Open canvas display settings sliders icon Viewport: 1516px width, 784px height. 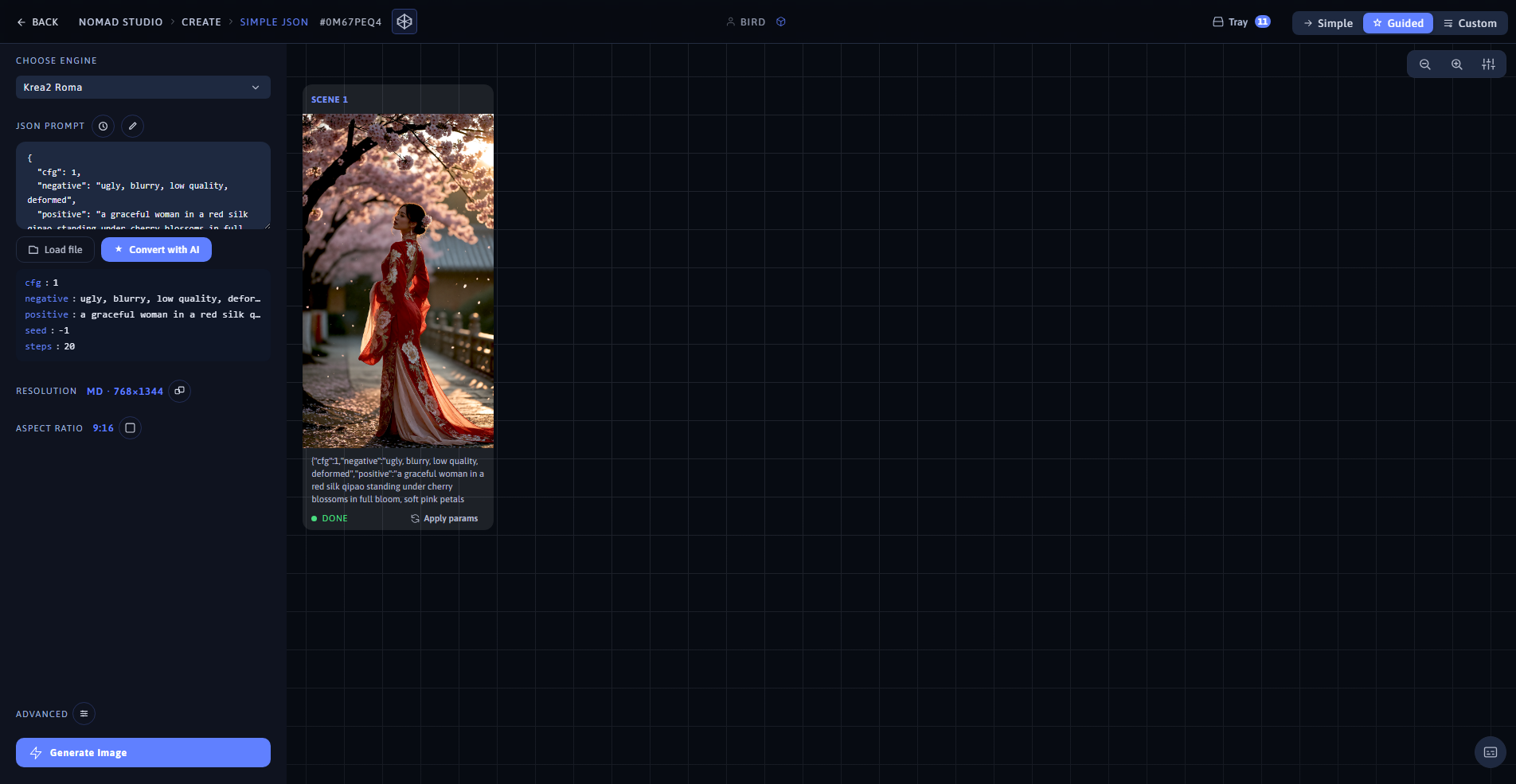1489,64
